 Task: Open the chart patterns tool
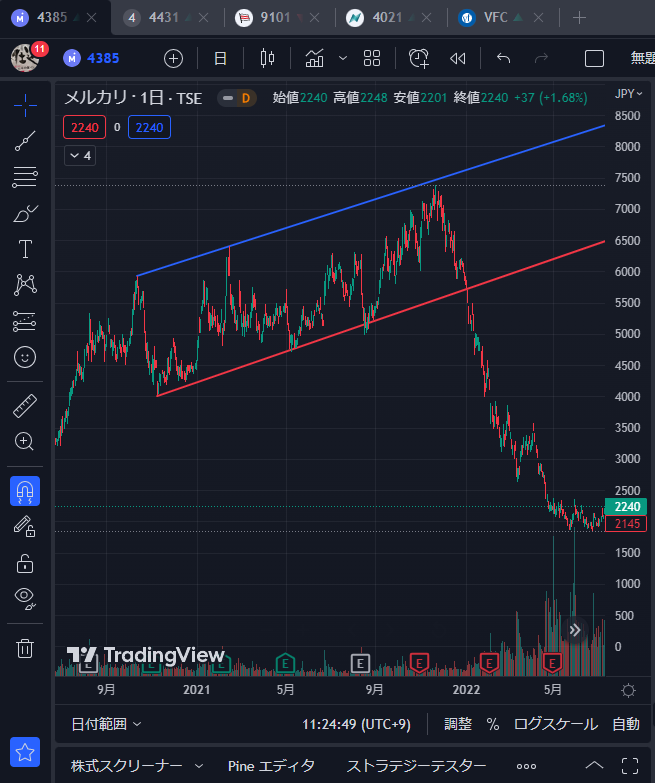pos(25,285)
